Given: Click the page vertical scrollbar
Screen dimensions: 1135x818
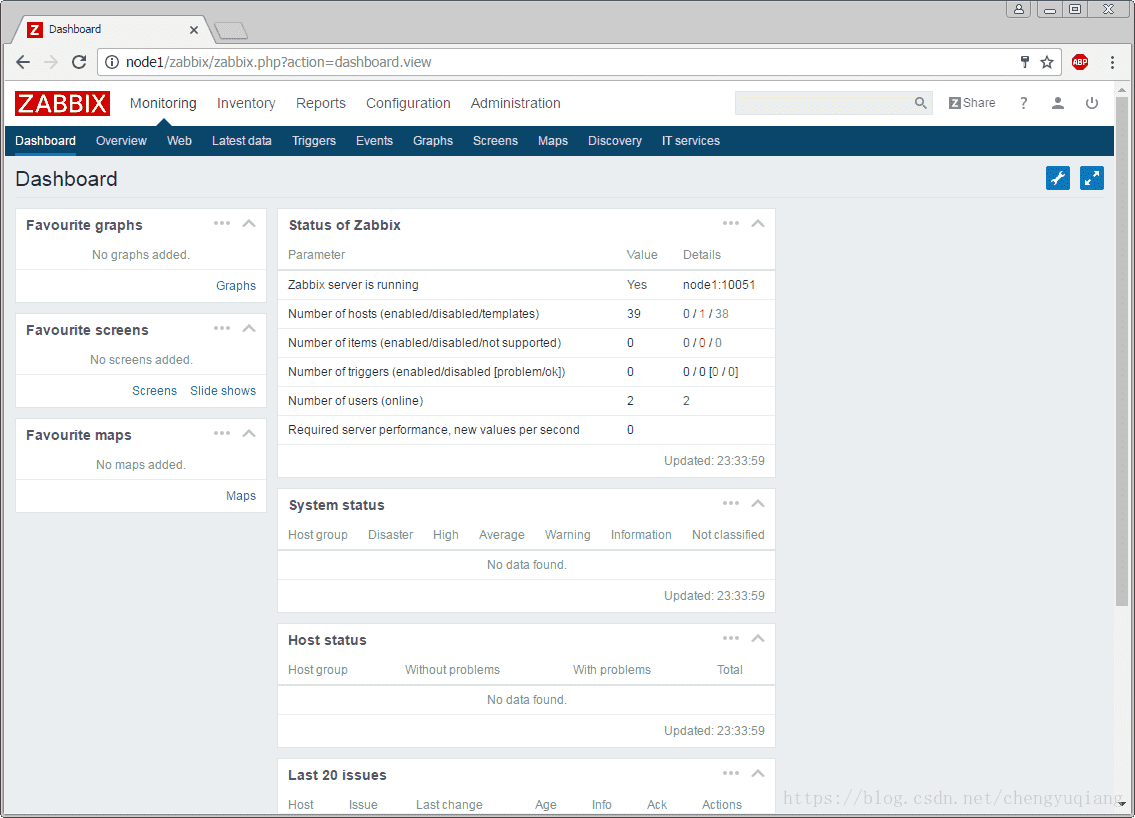Looking at the screenshot, I should [x=1122, y=351].
